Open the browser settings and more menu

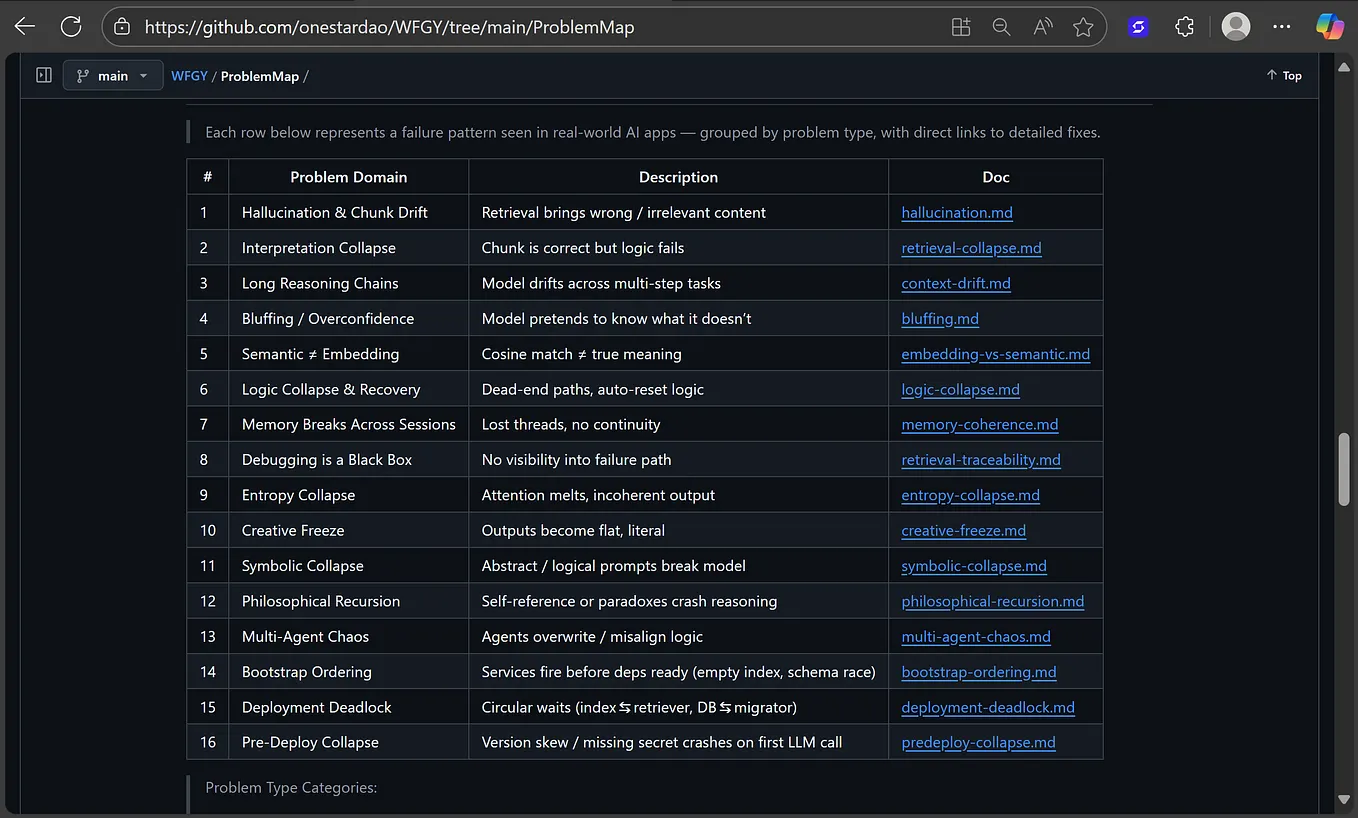pos(1282,27)
